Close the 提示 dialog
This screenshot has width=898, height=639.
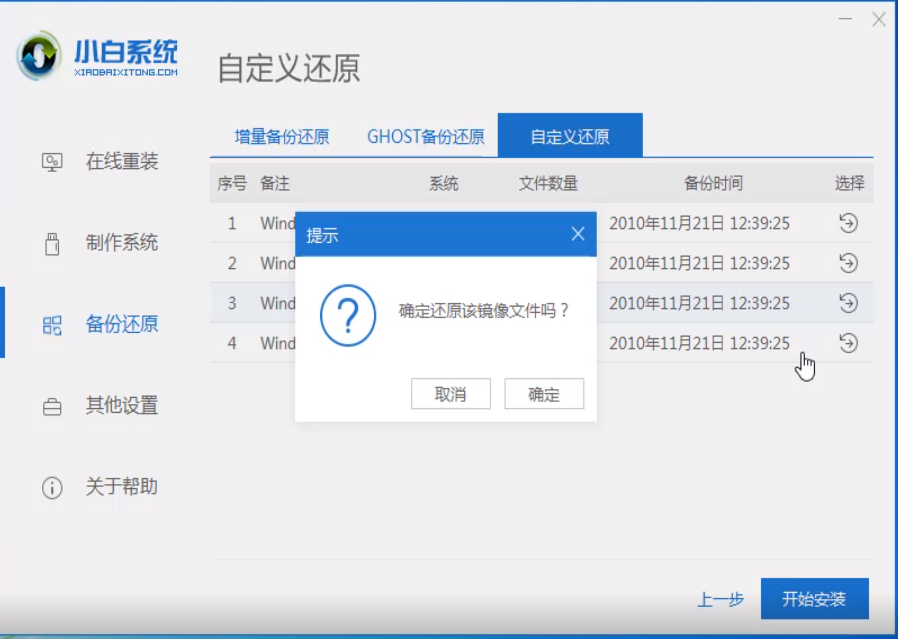[x=577, y=233]
